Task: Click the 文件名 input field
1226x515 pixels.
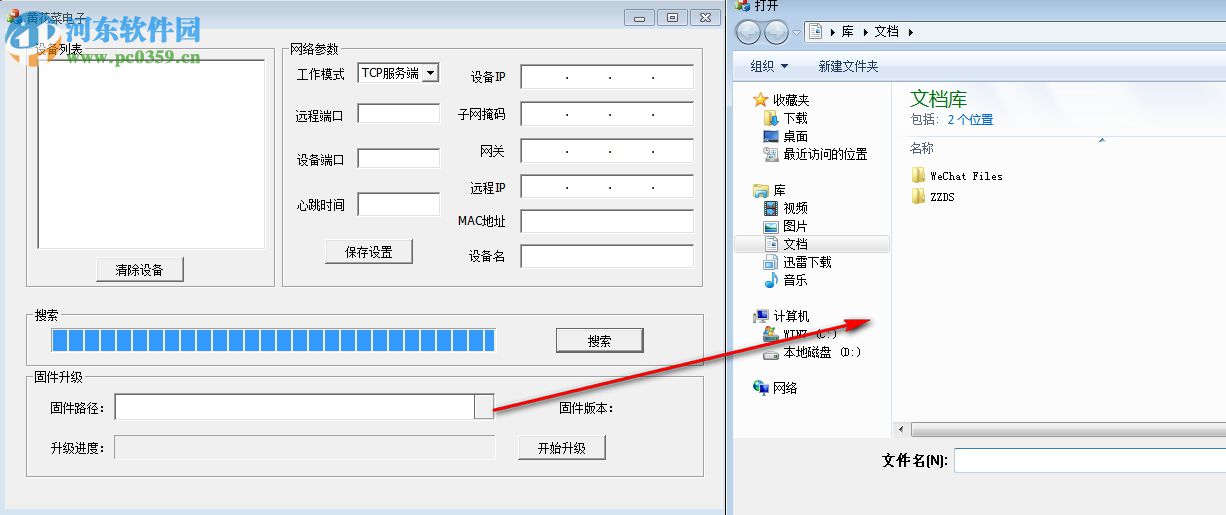Action: [1090, 460]
